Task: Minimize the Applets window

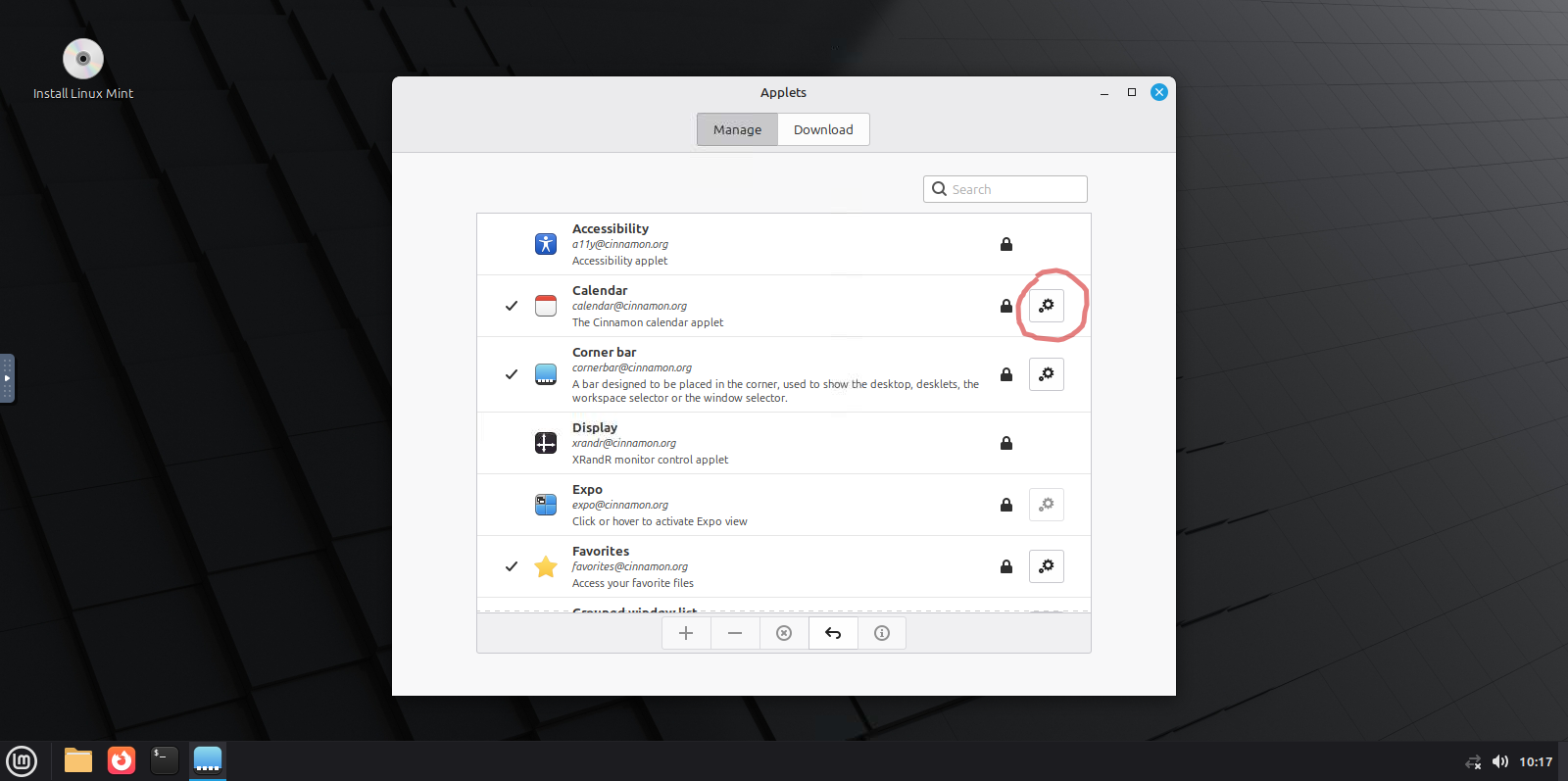Action: point(1104,92)
